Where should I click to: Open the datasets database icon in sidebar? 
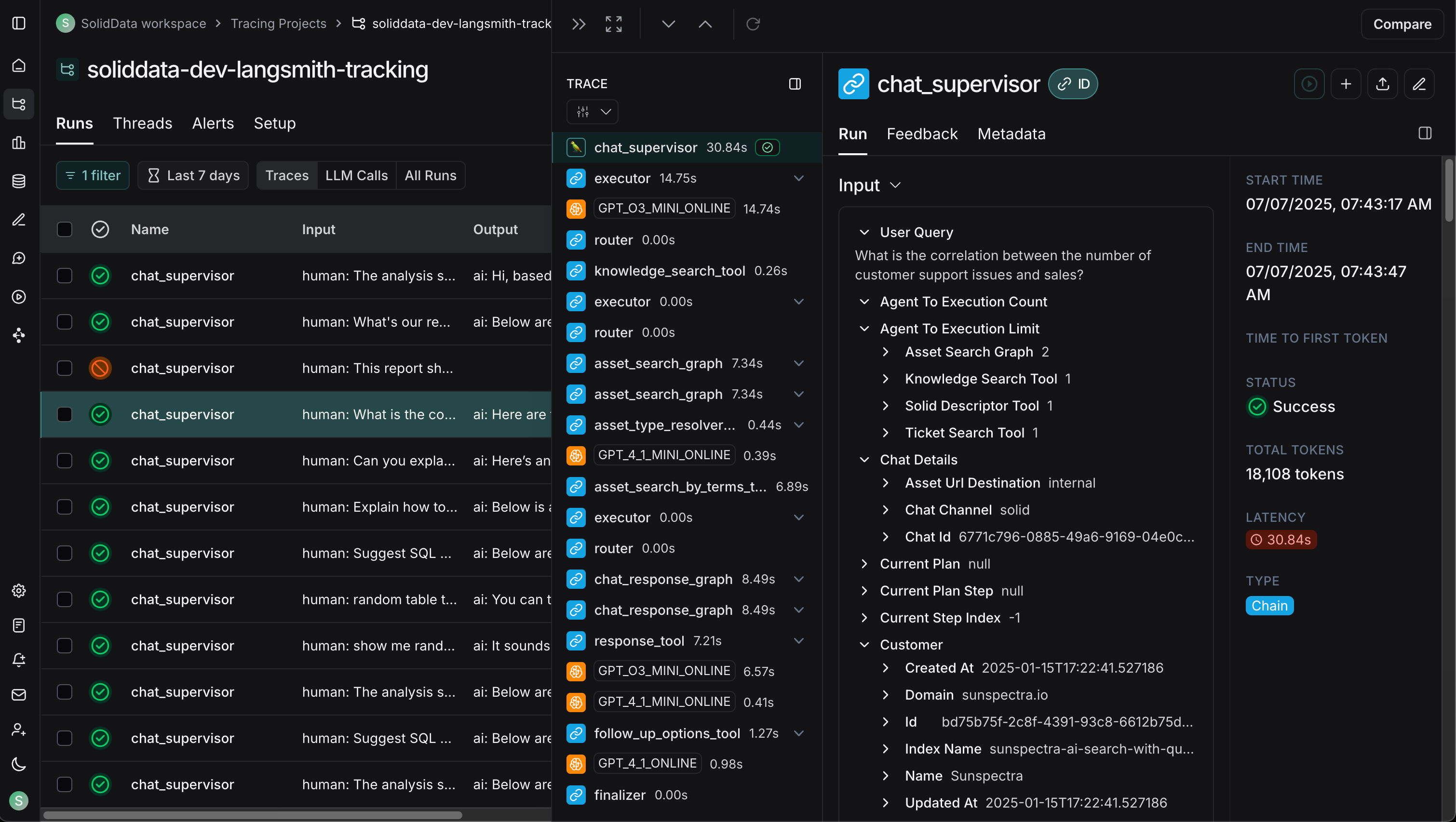pos(19,181)
